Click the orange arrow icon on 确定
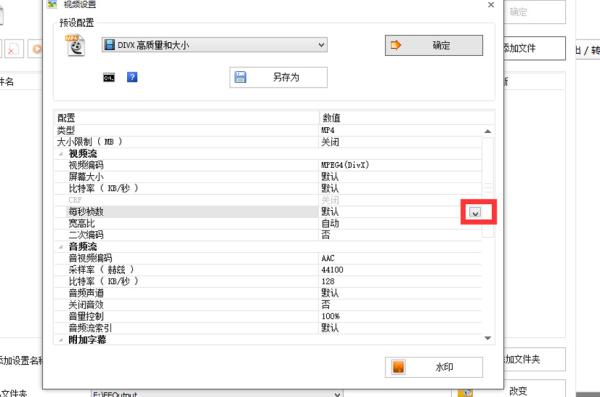 coord(396,45)
